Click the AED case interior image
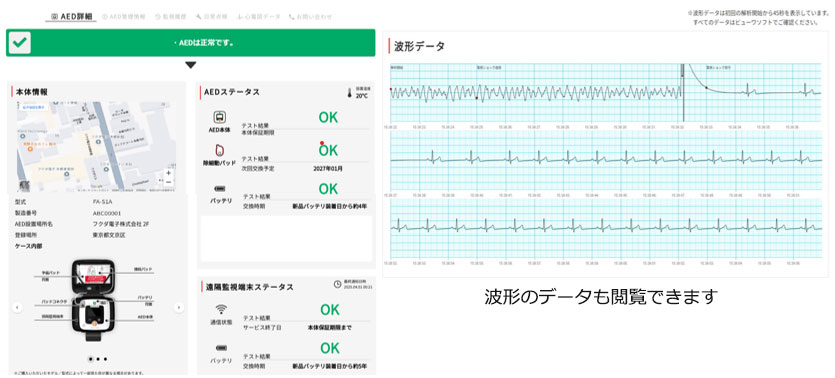835x378 pixels. pyautogui.click(x=94, y=301)
